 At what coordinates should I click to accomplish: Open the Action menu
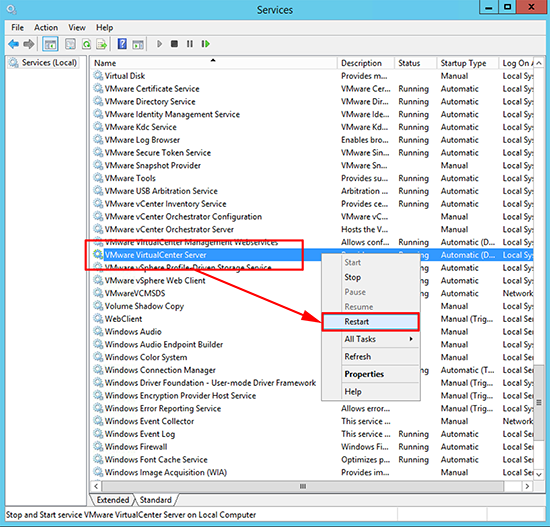tap(46, 27)
